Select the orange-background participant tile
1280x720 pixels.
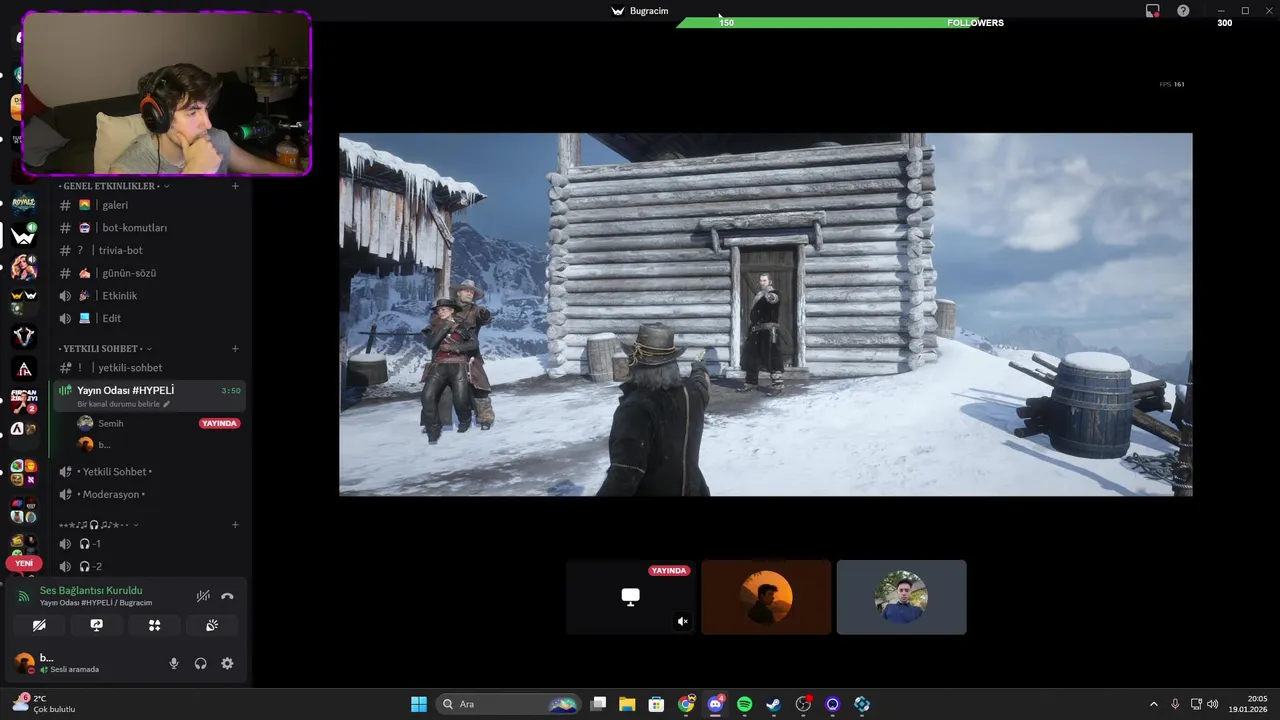(766, 597)
